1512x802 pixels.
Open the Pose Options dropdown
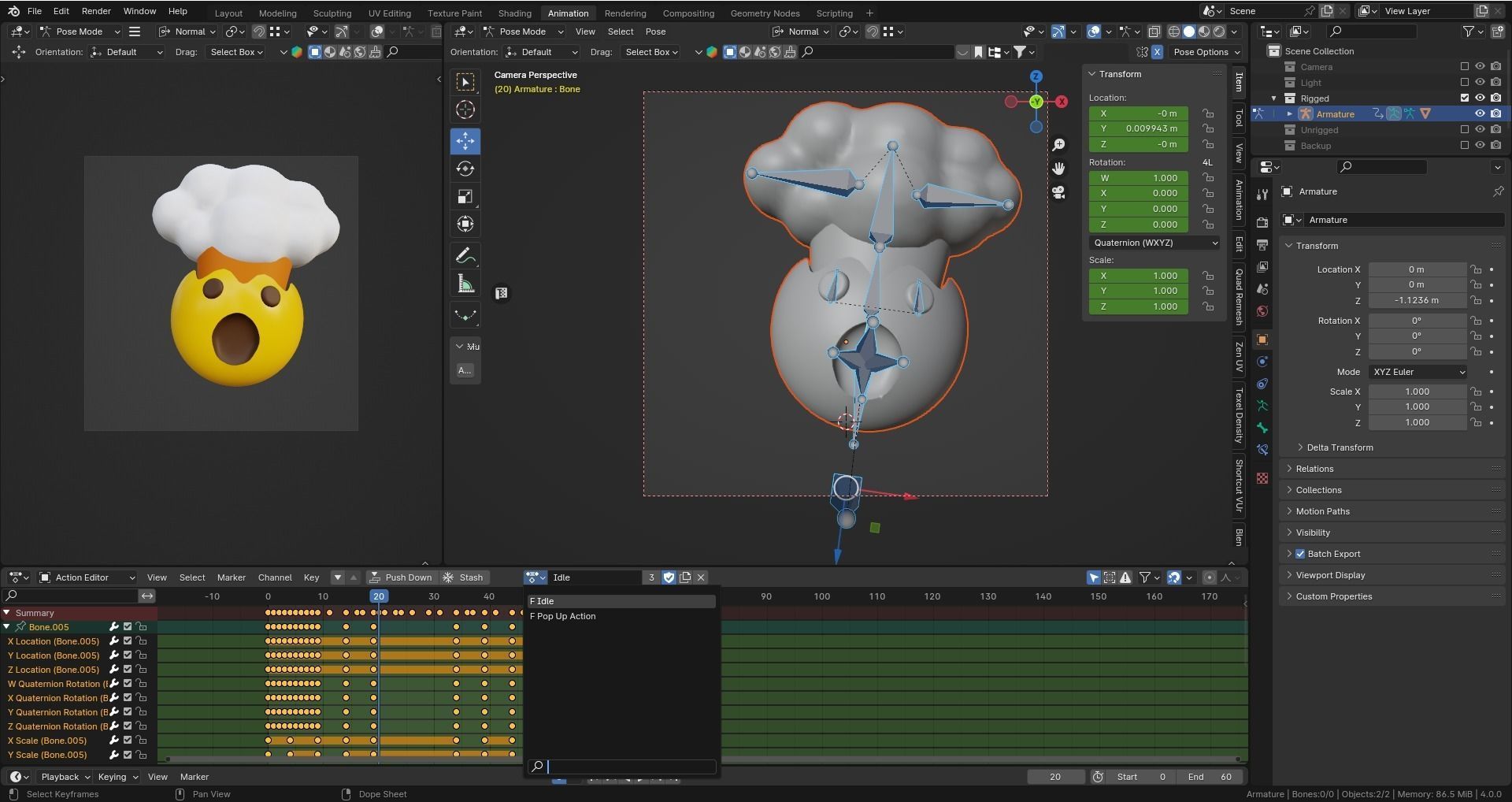(1206, 52)
